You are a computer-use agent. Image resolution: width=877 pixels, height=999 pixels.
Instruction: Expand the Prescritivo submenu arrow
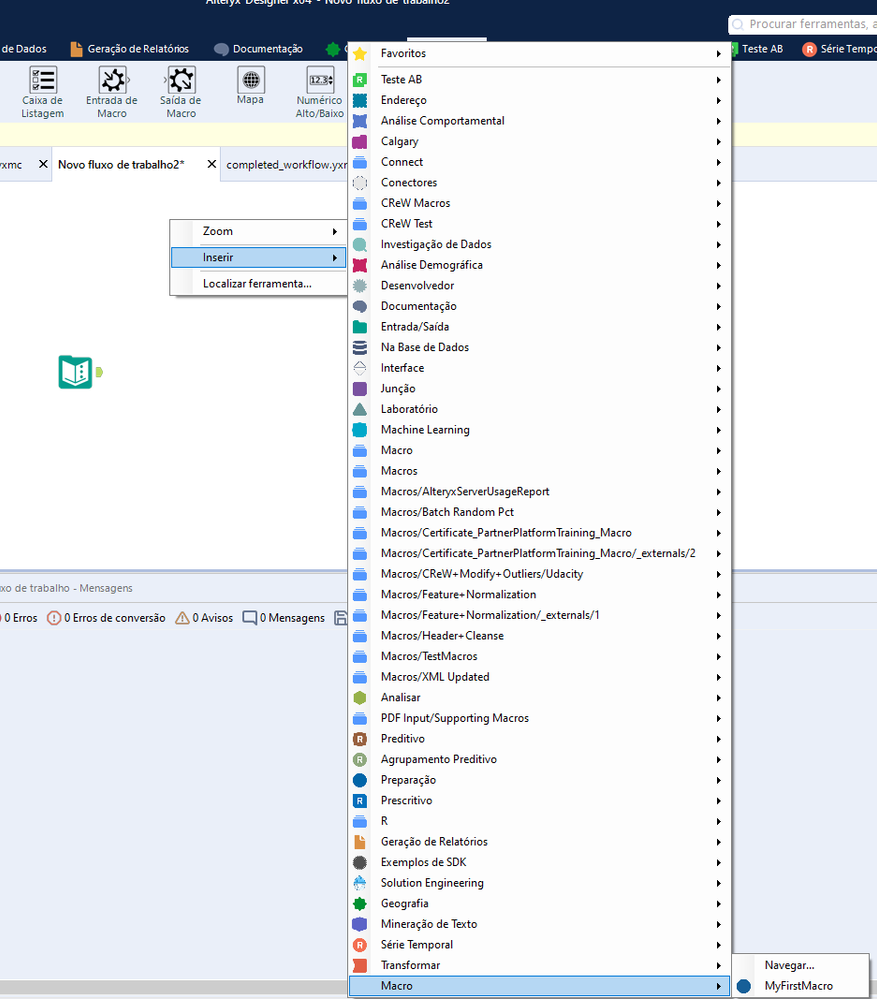(718, 801)
